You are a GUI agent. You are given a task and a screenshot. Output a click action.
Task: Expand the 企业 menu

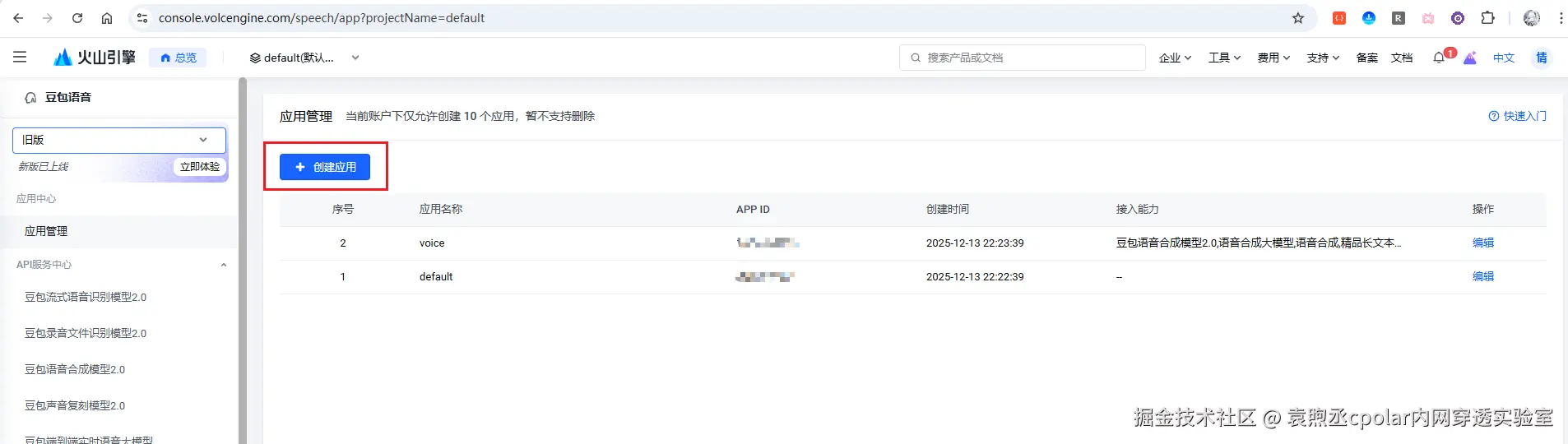pyautogui.click(x=1175, y=58)
